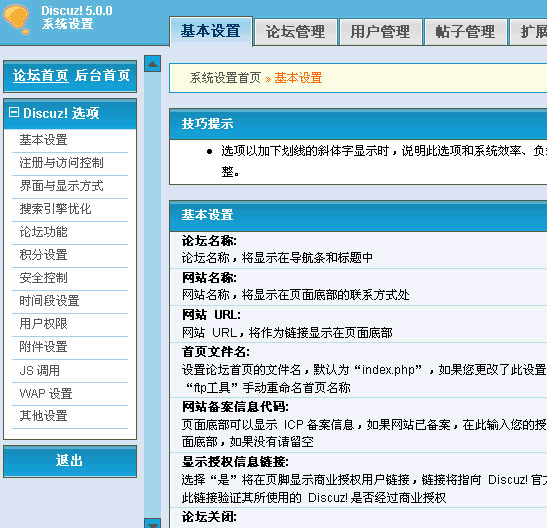Switch to the 基本设置 tab

coord(211,31)
